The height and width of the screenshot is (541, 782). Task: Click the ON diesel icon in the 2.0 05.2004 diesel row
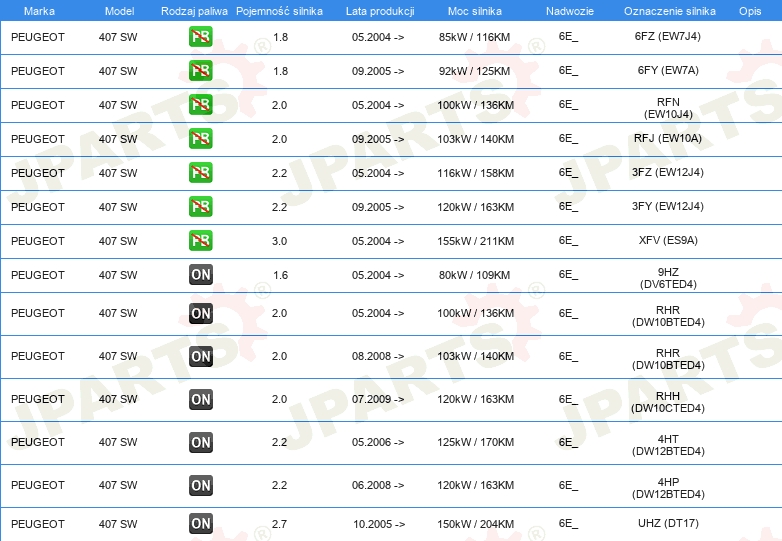point(200,313)
